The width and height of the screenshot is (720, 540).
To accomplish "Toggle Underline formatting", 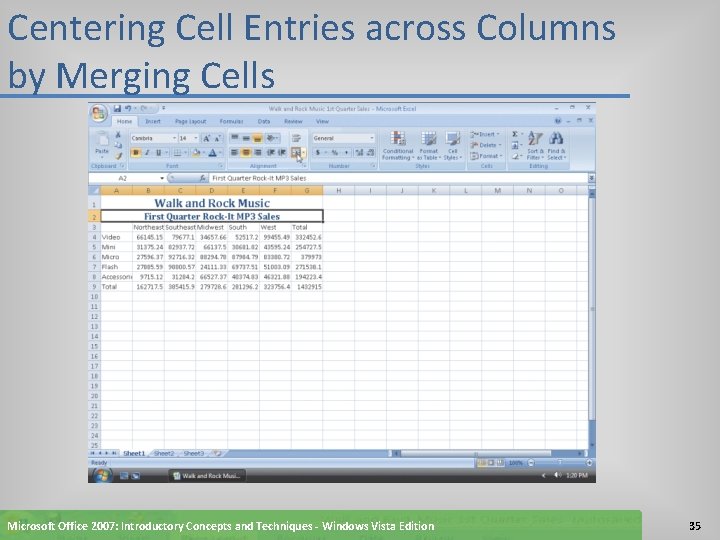I will coord(158,152).
